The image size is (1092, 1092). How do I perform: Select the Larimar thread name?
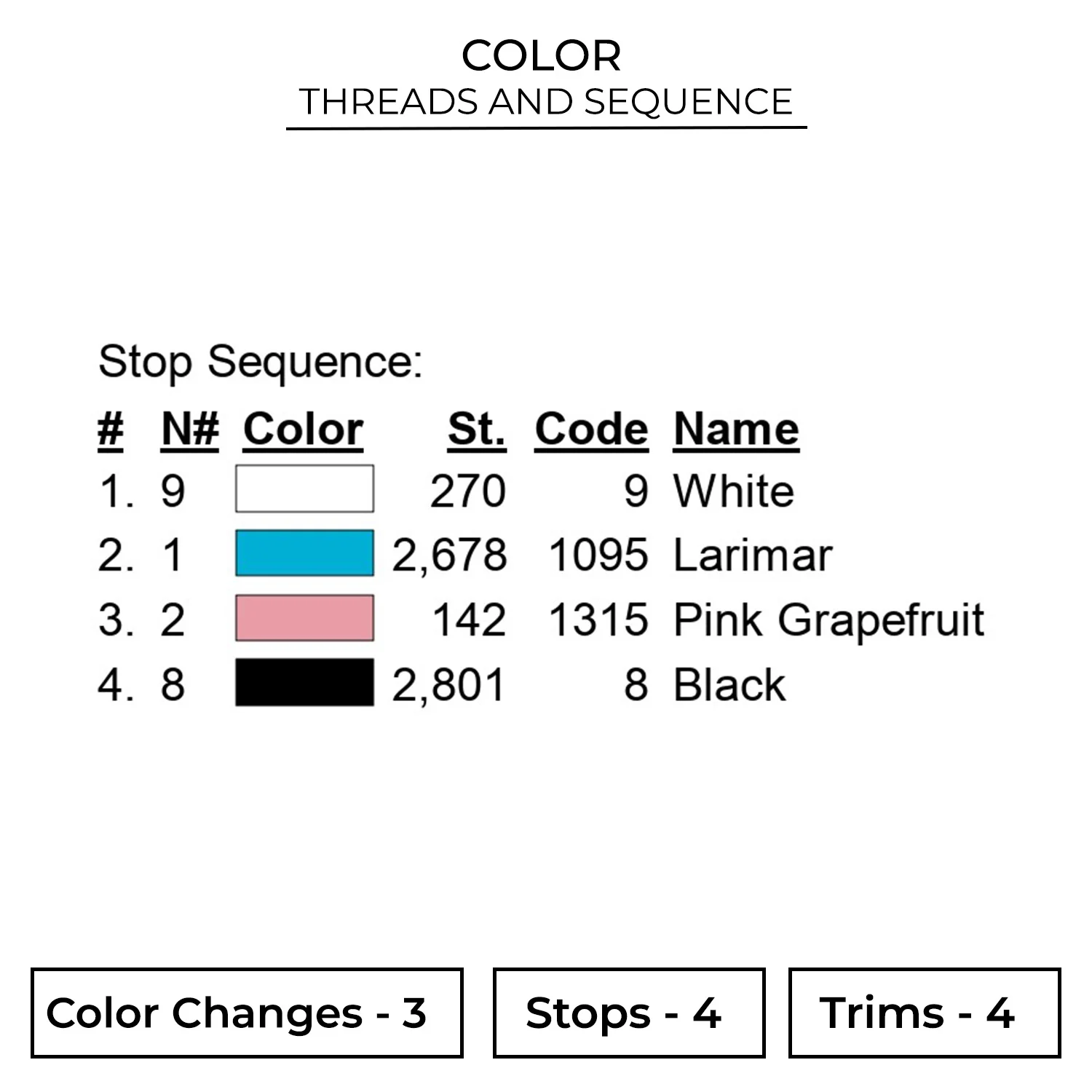[x=752, y=555]
